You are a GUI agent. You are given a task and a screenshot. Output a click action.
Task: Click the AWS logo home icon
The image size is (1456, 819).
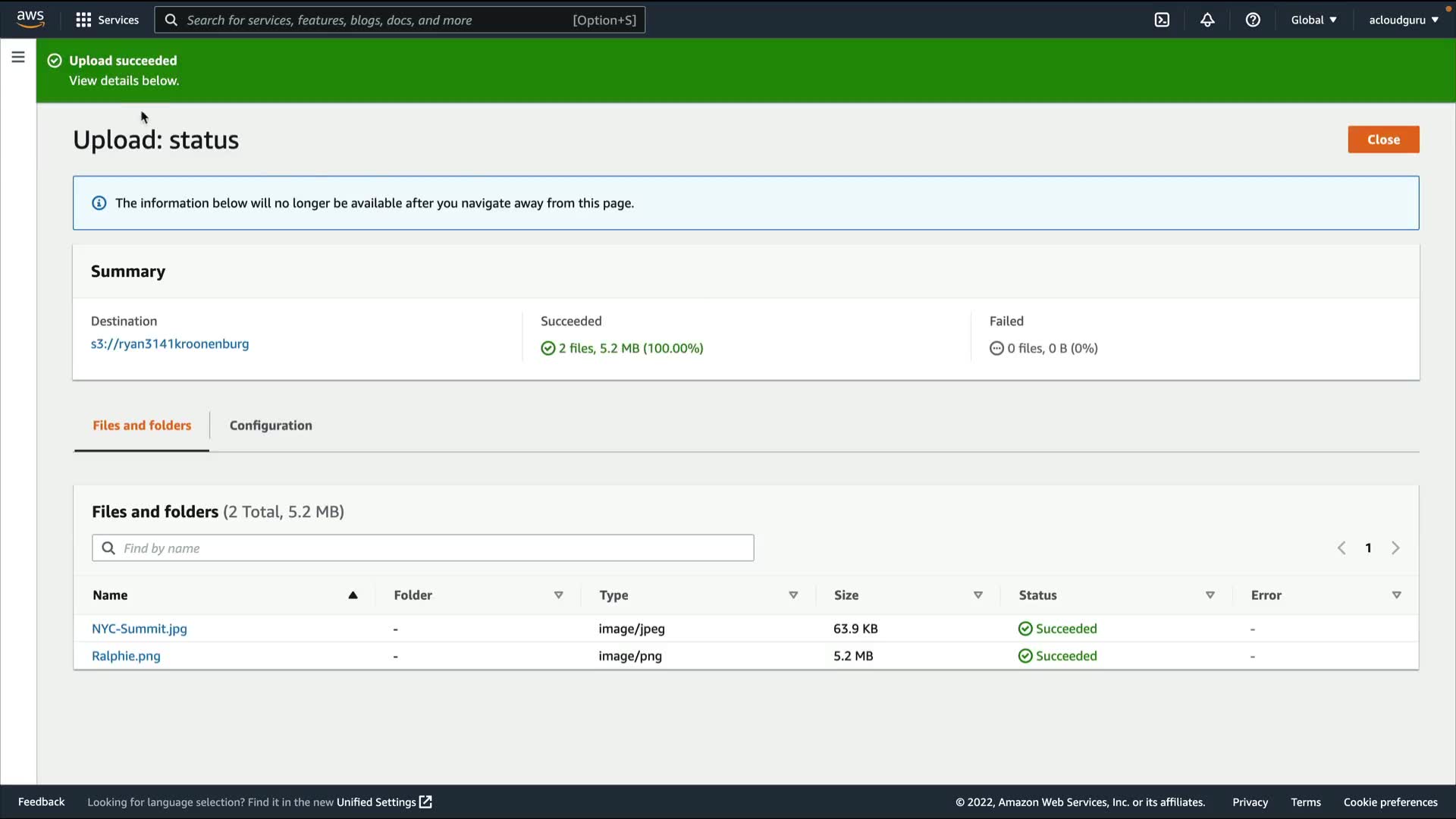pos(30,19)
